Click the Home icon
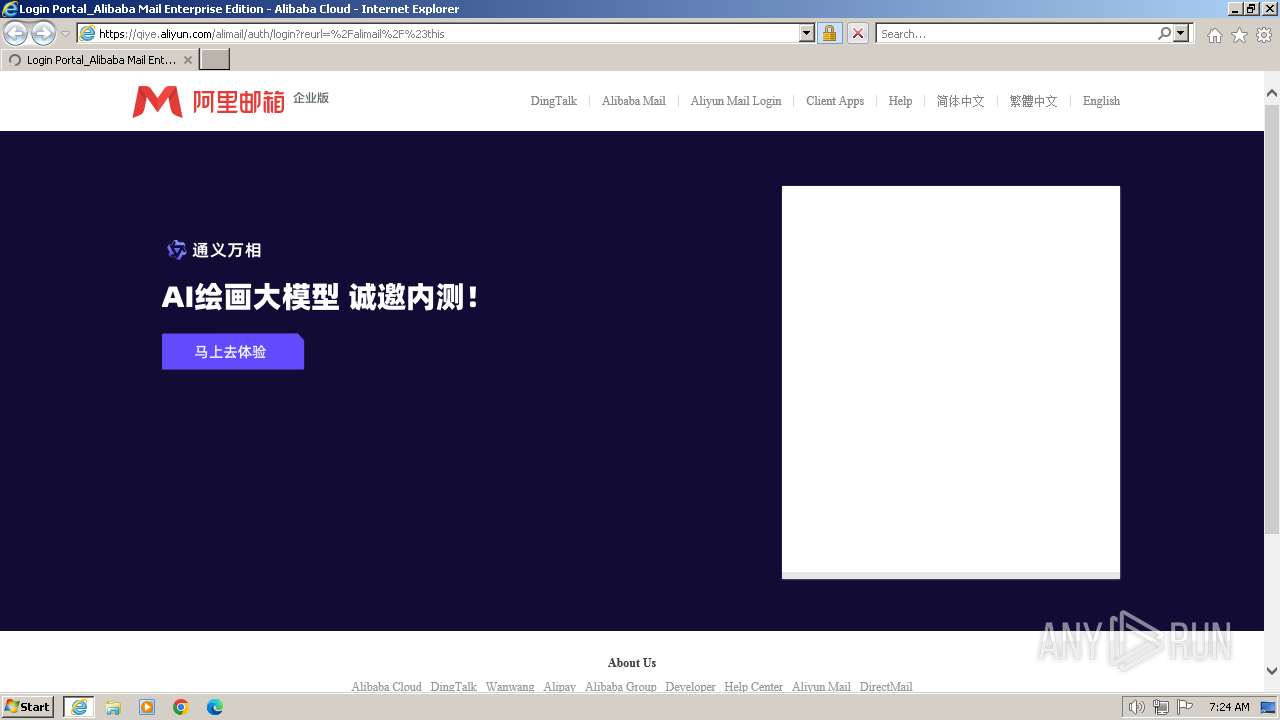The width and height of the screenshot is (1280, 720). (1214, 35)
